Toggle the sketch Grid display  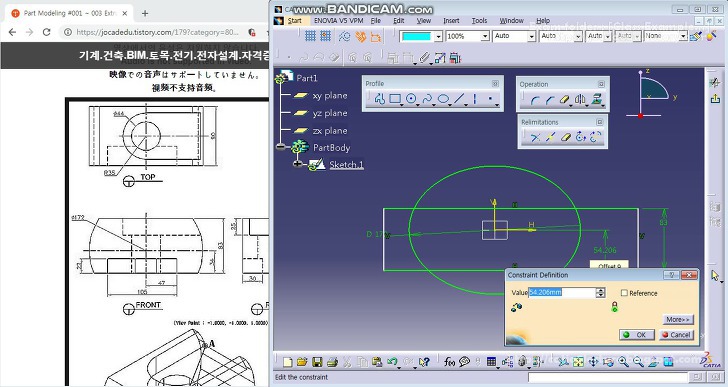click(x=310, y=36)
